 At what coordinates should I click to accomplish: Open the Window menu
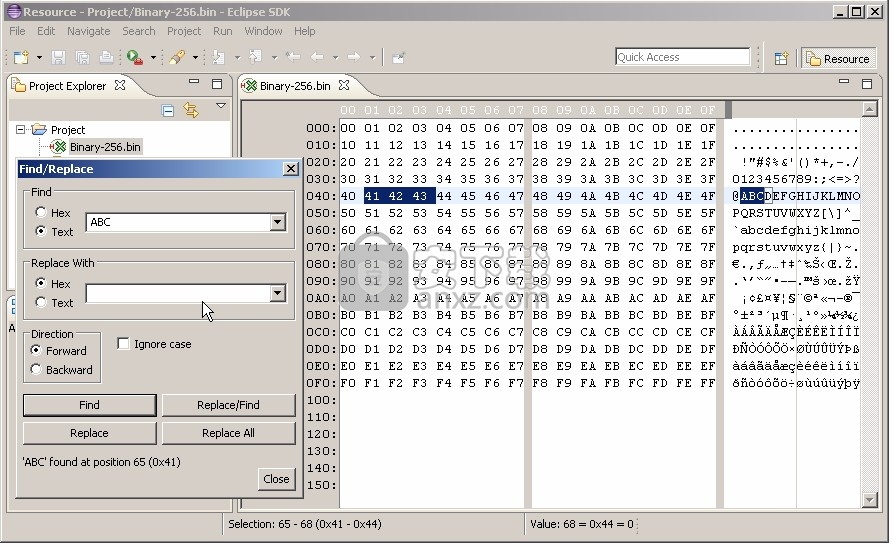coord(263,31)
